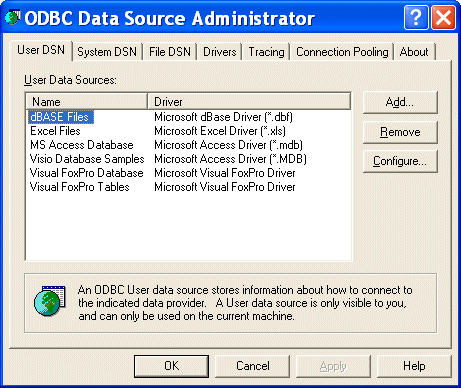
Task: Click the FoxPro driver cell for FoxPro Tables
Action: (x=225, y=187)
